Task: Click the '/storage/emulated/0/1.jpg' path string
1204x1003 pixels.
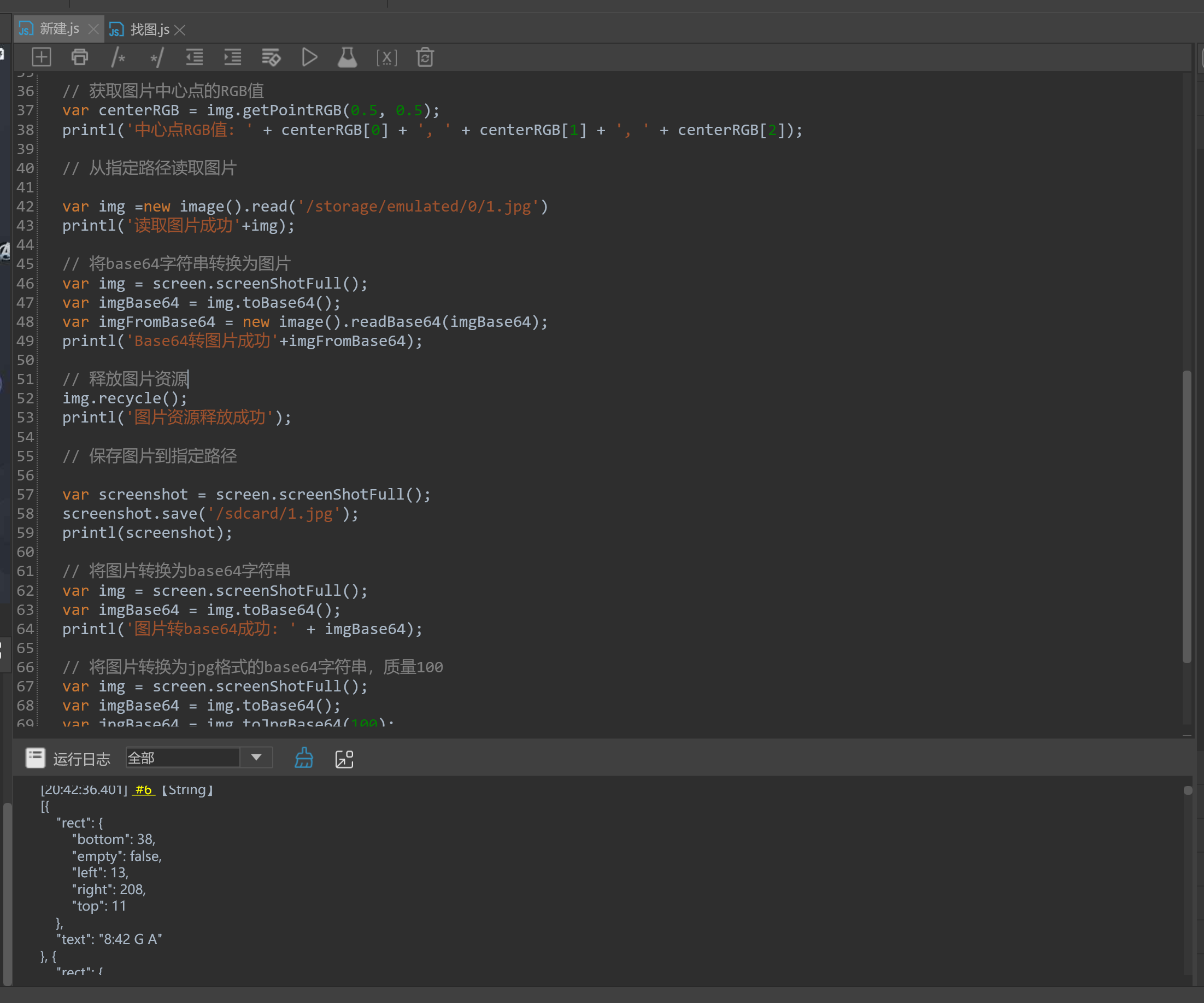Action: (418, 207)
